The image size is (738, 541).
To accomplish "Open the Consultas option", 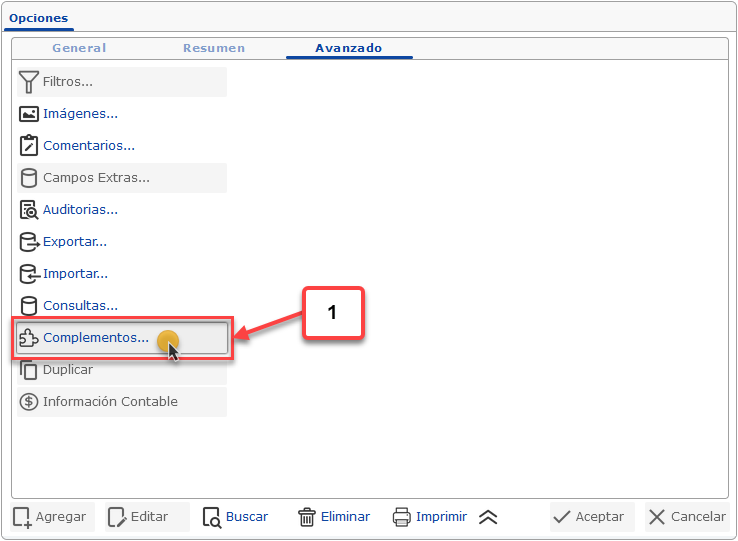I will coord(80,306).
